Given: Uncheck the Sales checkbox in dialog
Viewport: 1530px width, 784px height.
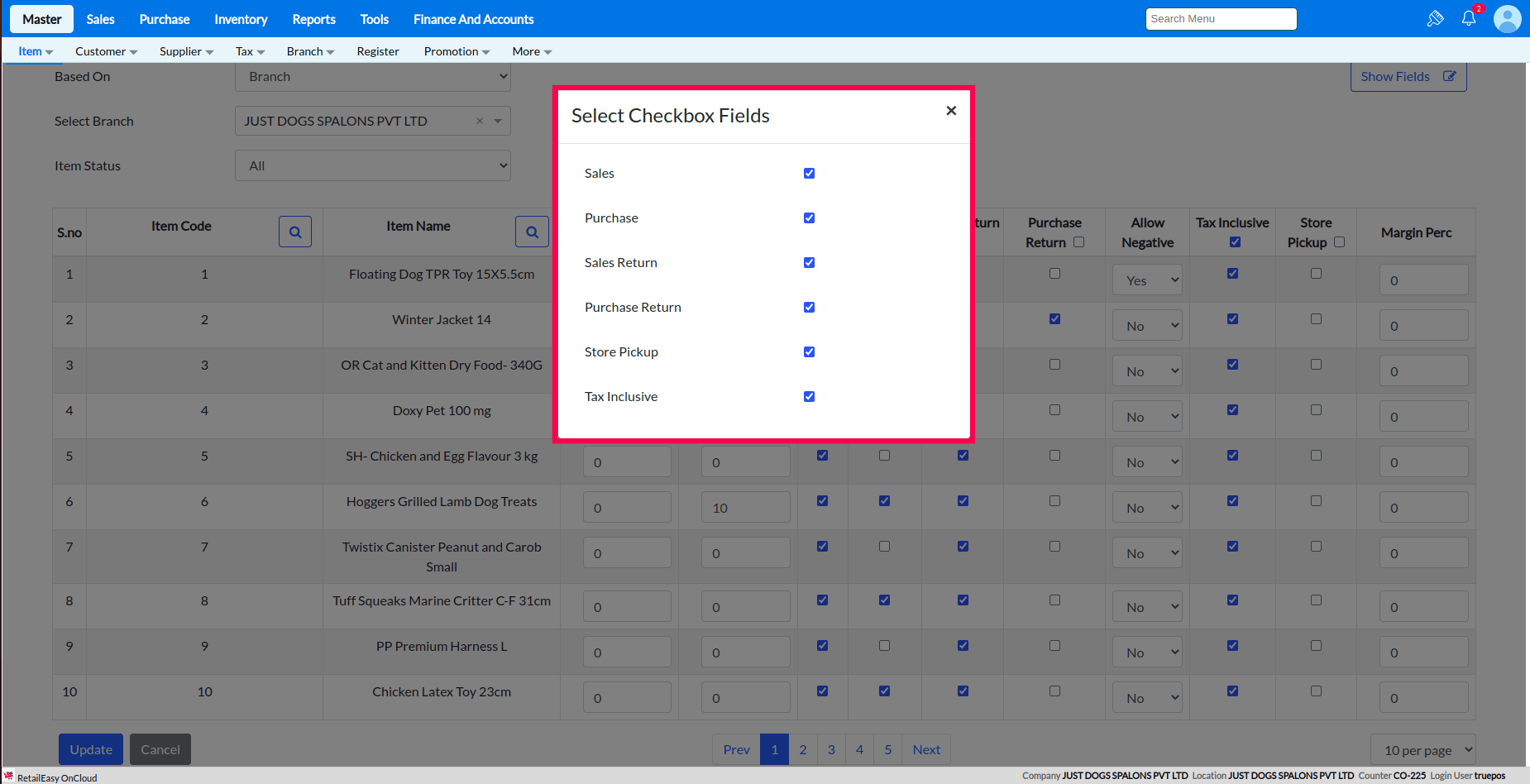Looking at the screenshot, I should pyautogui.click(x=809, y=174).
